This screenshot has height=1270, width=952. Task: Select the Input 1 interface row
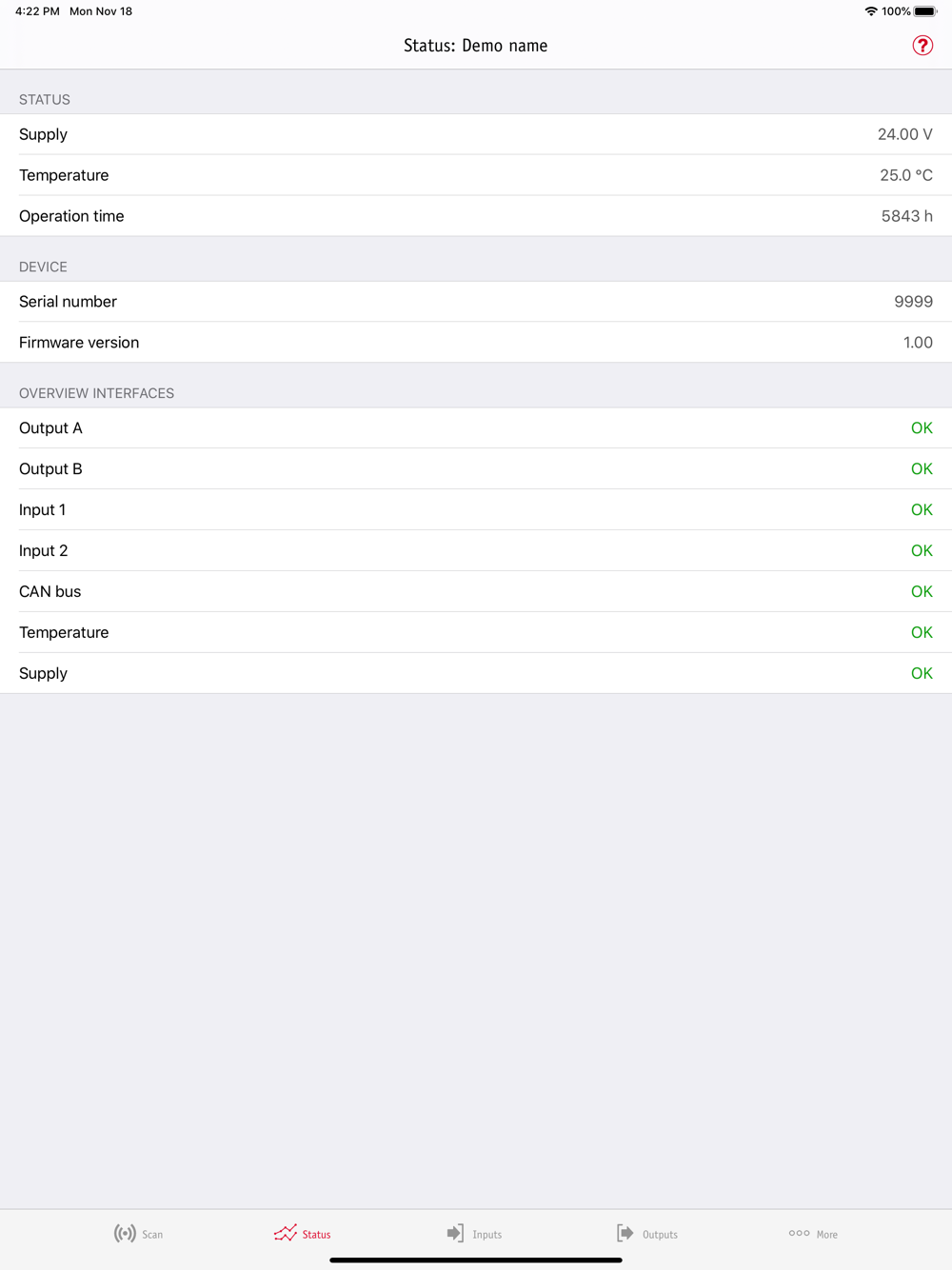point(476,510)
